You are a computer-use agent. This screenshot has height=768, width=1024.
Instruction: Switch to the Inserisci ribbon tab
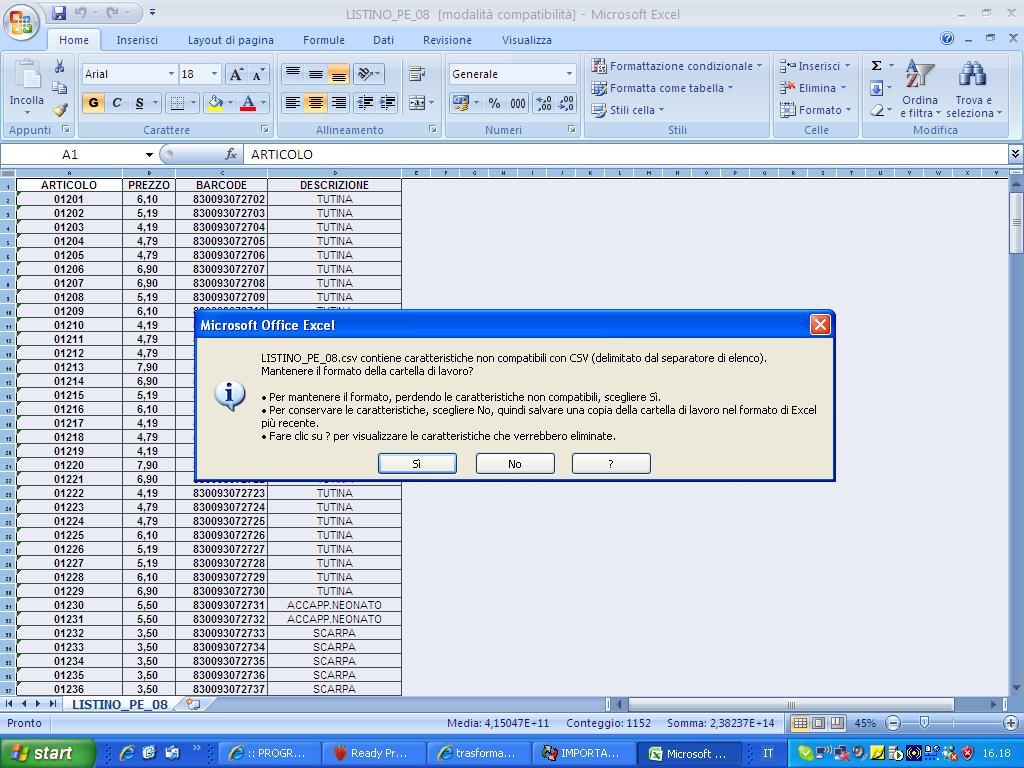[x=137, y=40]
